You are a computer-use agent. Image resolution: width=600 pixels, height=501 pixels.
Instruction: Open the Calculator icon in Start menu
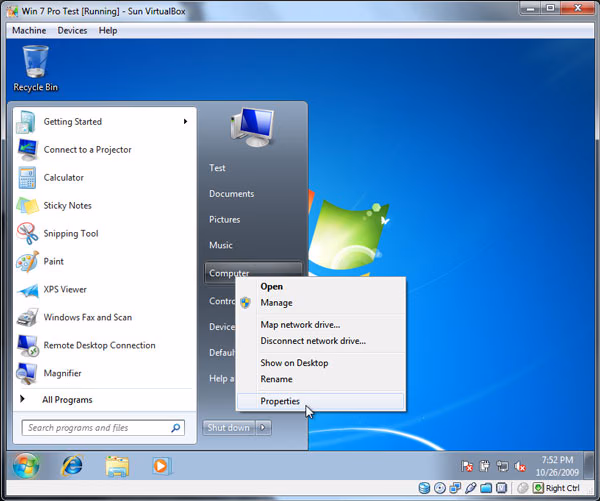27,178
